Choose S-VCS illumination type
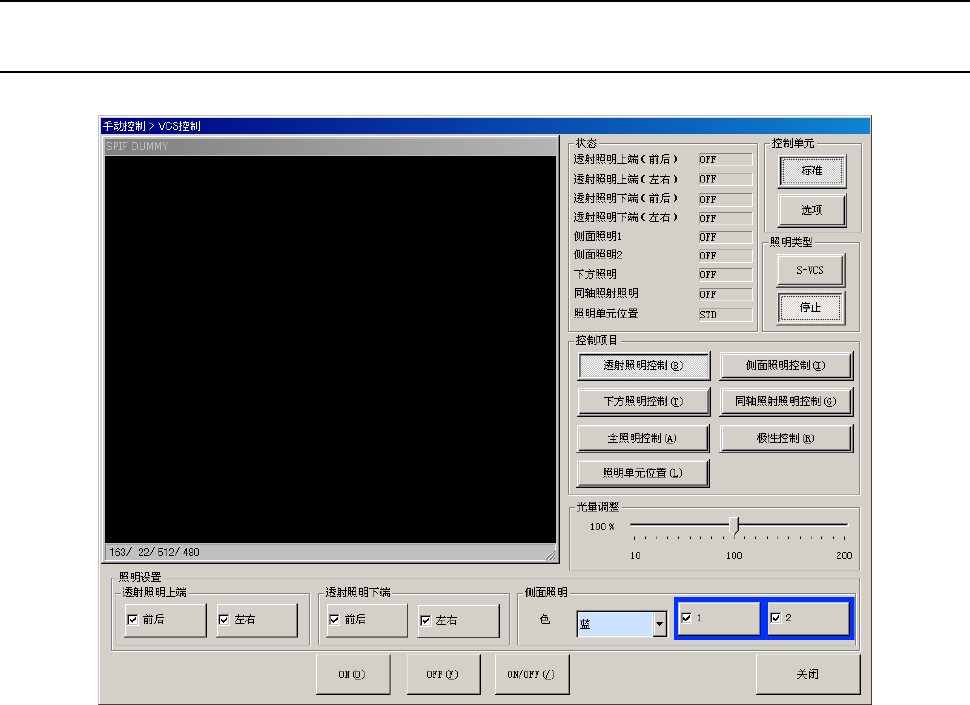 pyautogui.click(x=811, y=269)
